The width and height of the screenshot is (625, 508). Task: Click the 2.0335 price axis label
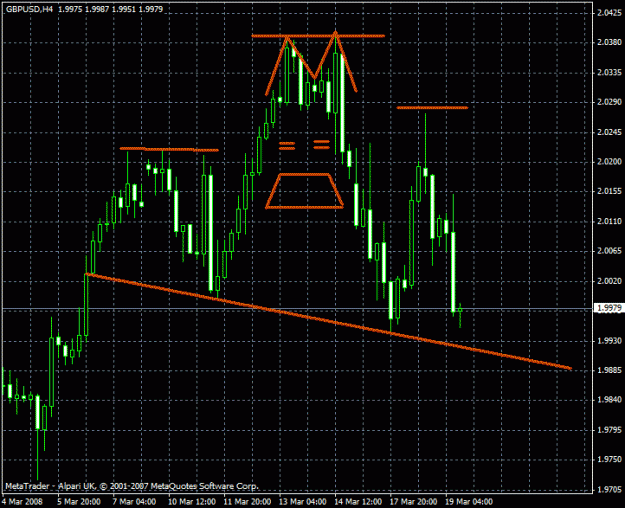[609, 73]
